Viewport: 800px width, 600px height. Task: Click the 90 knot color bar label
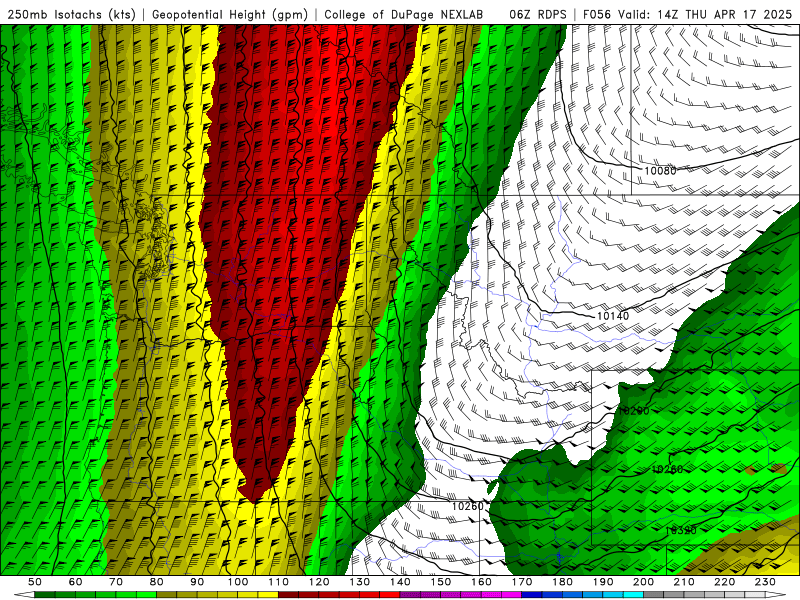[197, 582]
